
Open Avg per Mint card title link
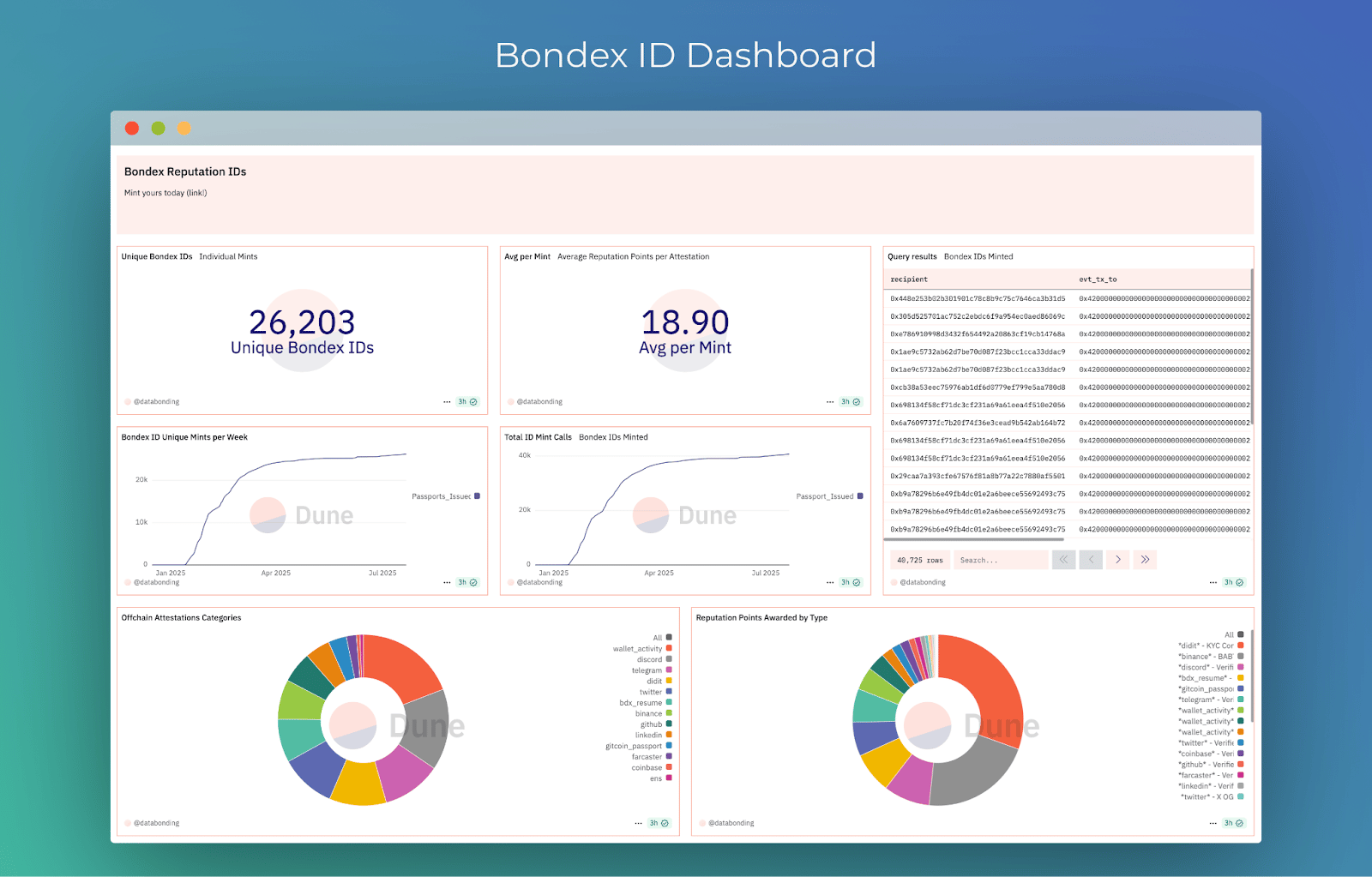pyautogui.click(x=527, y=256)
